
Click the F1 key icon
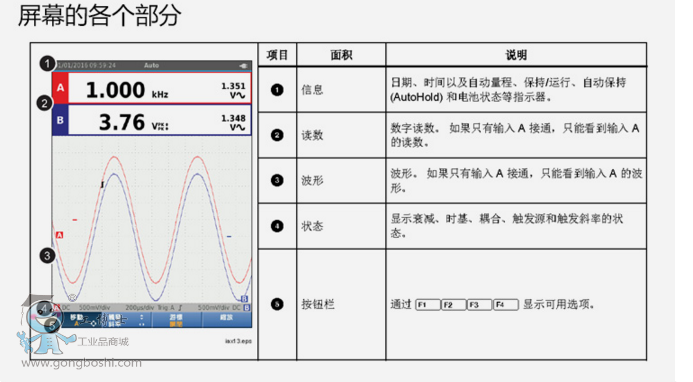(x=428, y=305)
